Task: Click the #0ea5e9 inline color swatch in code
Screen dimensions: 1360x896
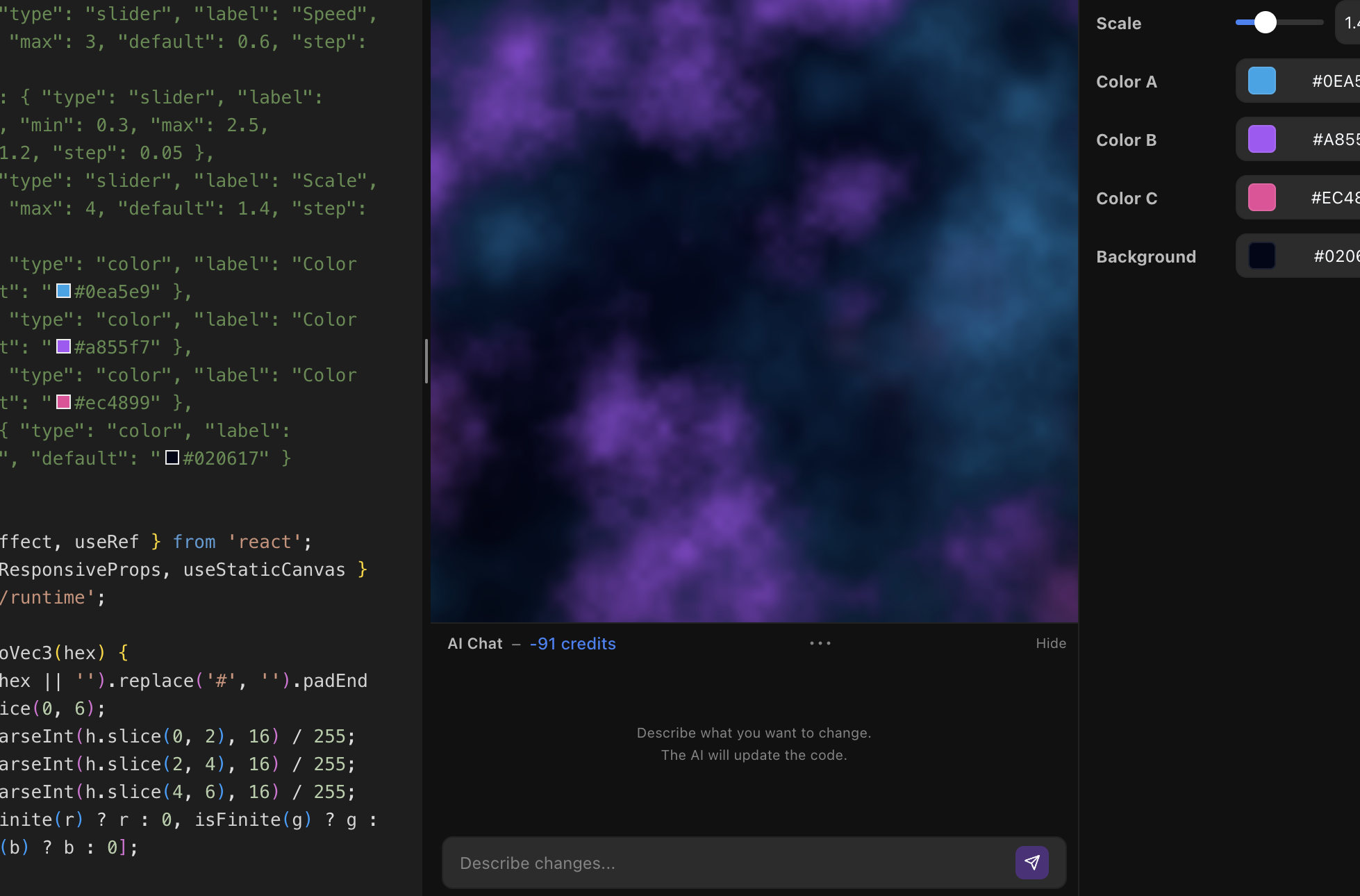Action: pos(63,291)
